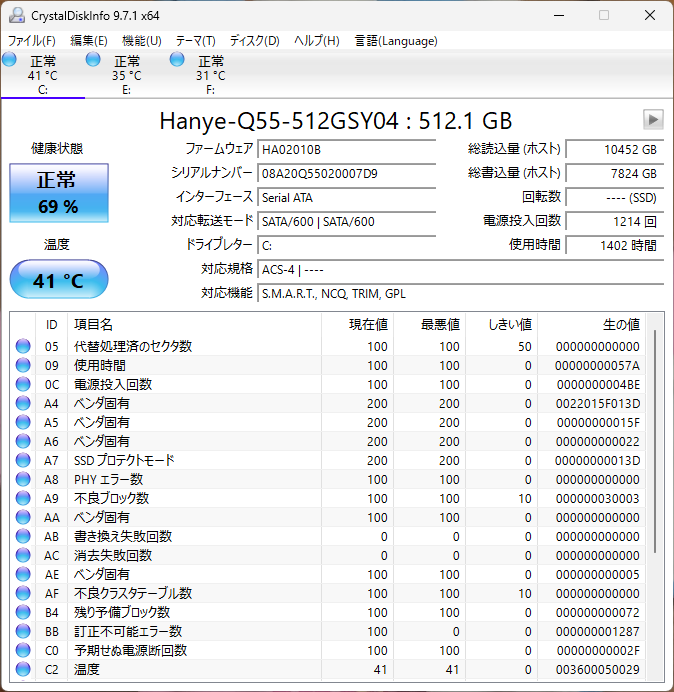Click the status icon for attribute A5
Image resolution: width=674 pixels, height=692 pixels.
coord(23,422)
